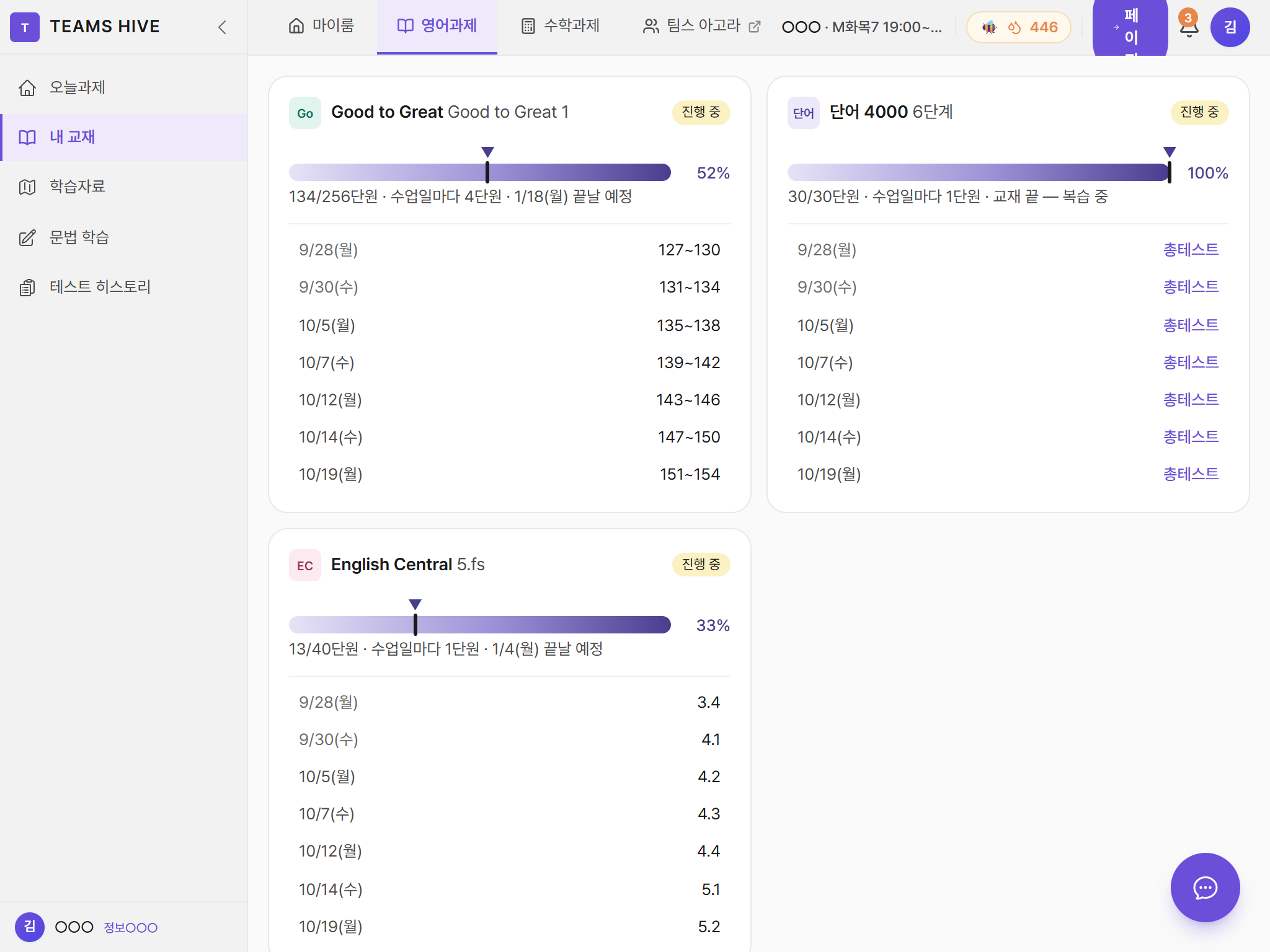Click the purple 페이지 button in header

click(x=1130, y=28)
